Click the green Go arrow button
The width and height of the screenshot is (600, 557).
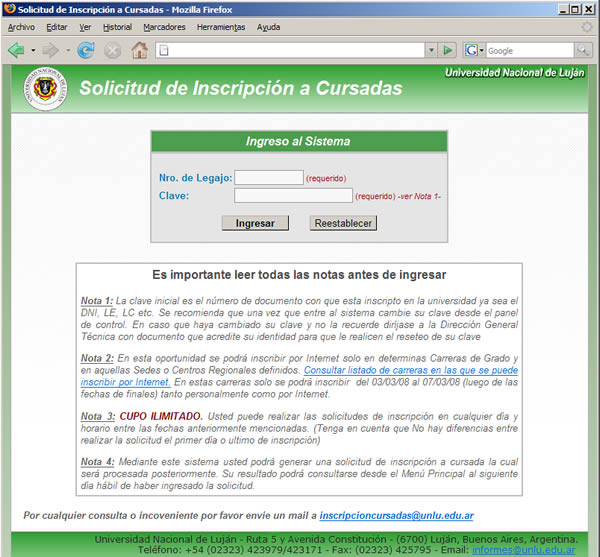point(448,50)
